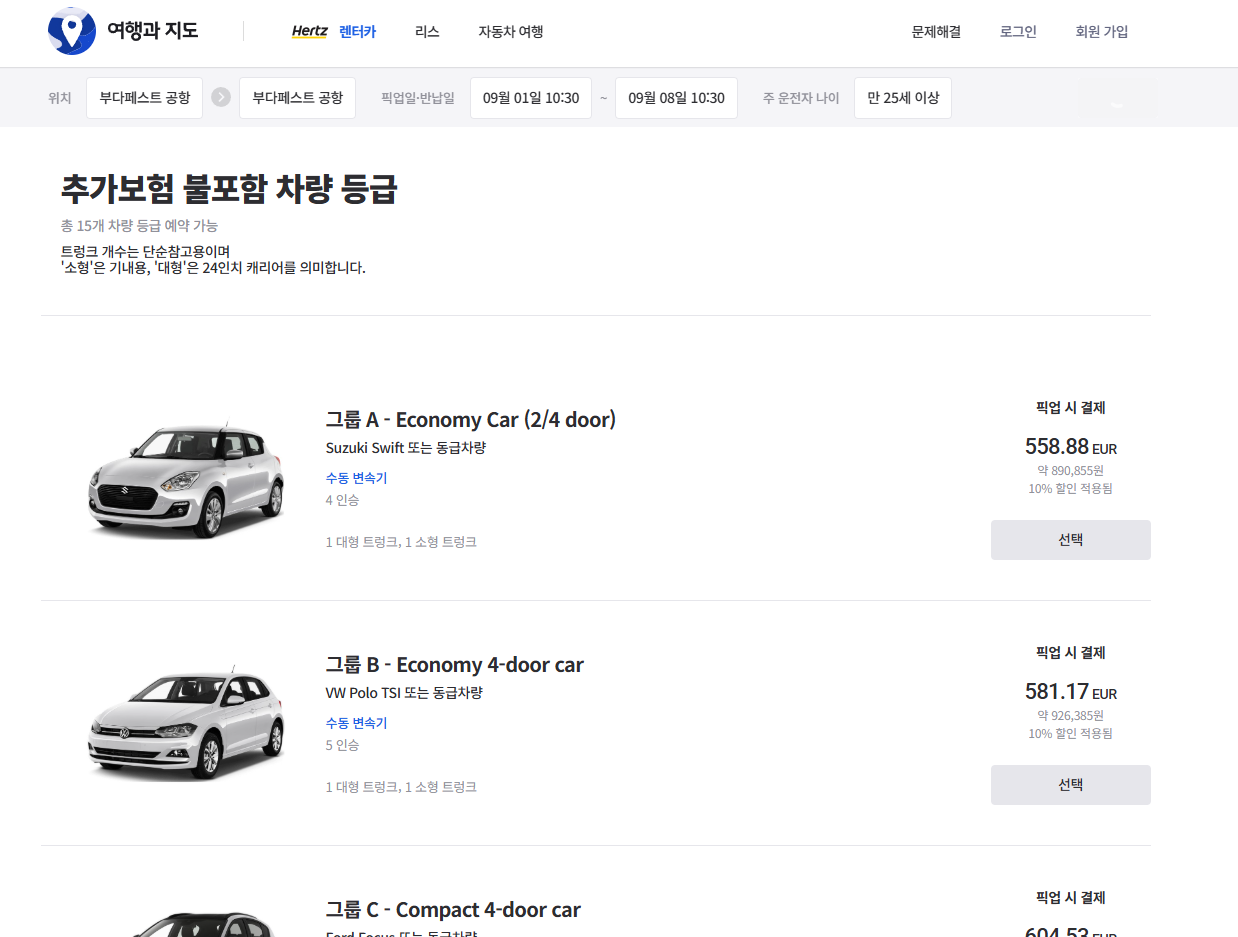Click the Hertz brand logo
1238x937 pixels.
309,31
